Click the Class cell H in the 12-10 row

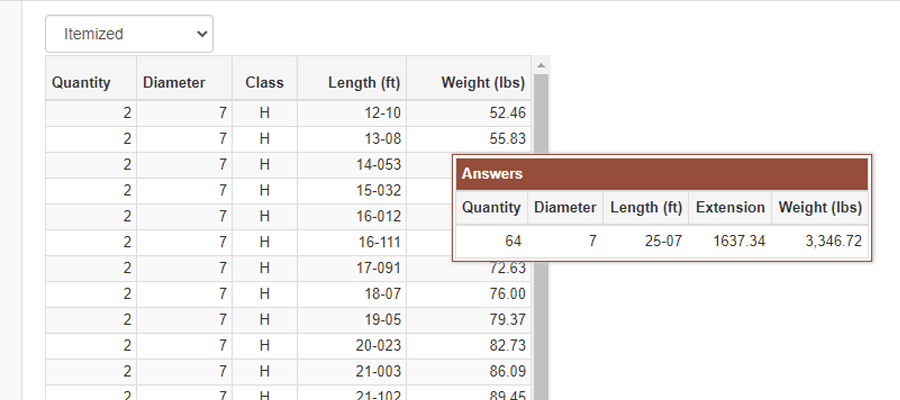pyautogui.click(x=265, y=113)
